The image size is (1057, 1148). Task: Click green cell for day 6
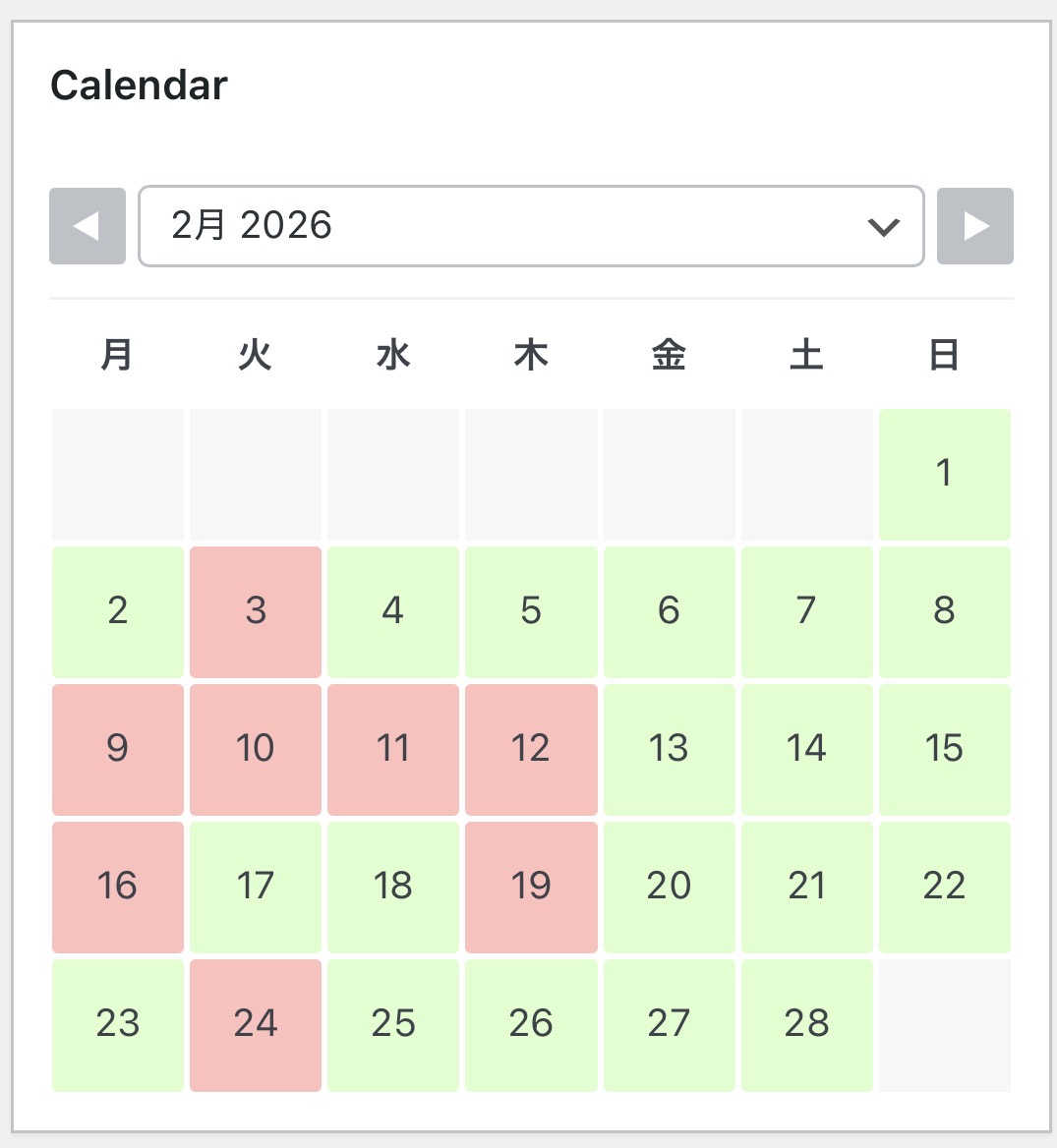point(669,611)
